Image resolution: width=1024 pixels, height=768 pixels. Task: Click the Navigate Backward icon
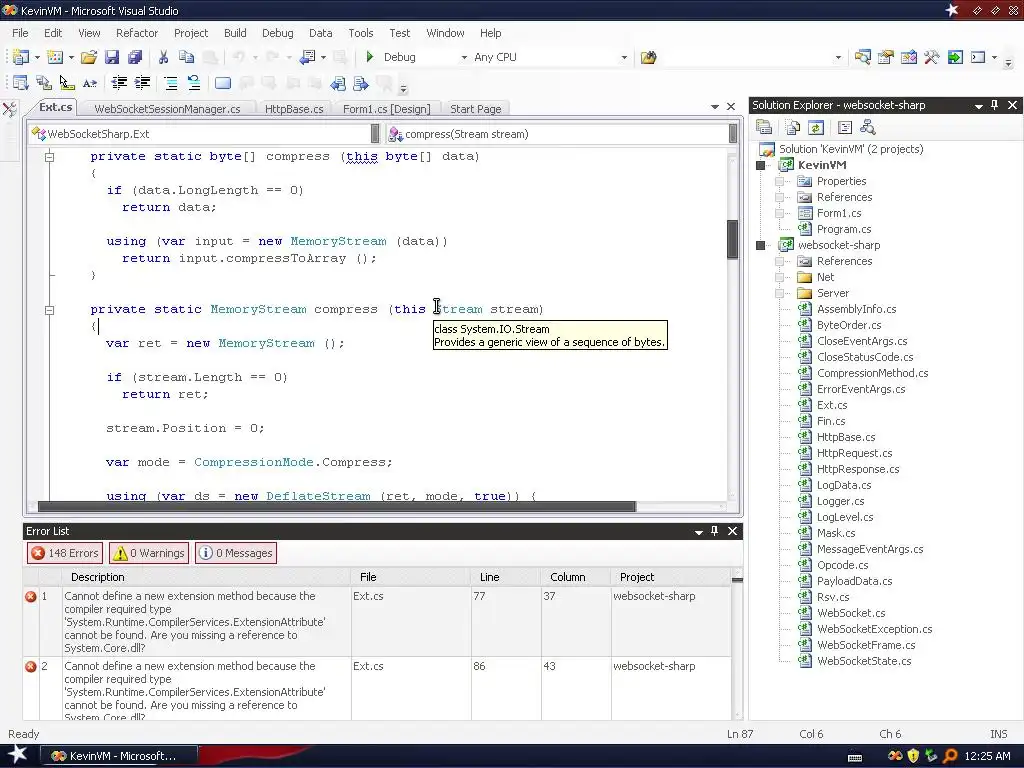tap(308, 57)
